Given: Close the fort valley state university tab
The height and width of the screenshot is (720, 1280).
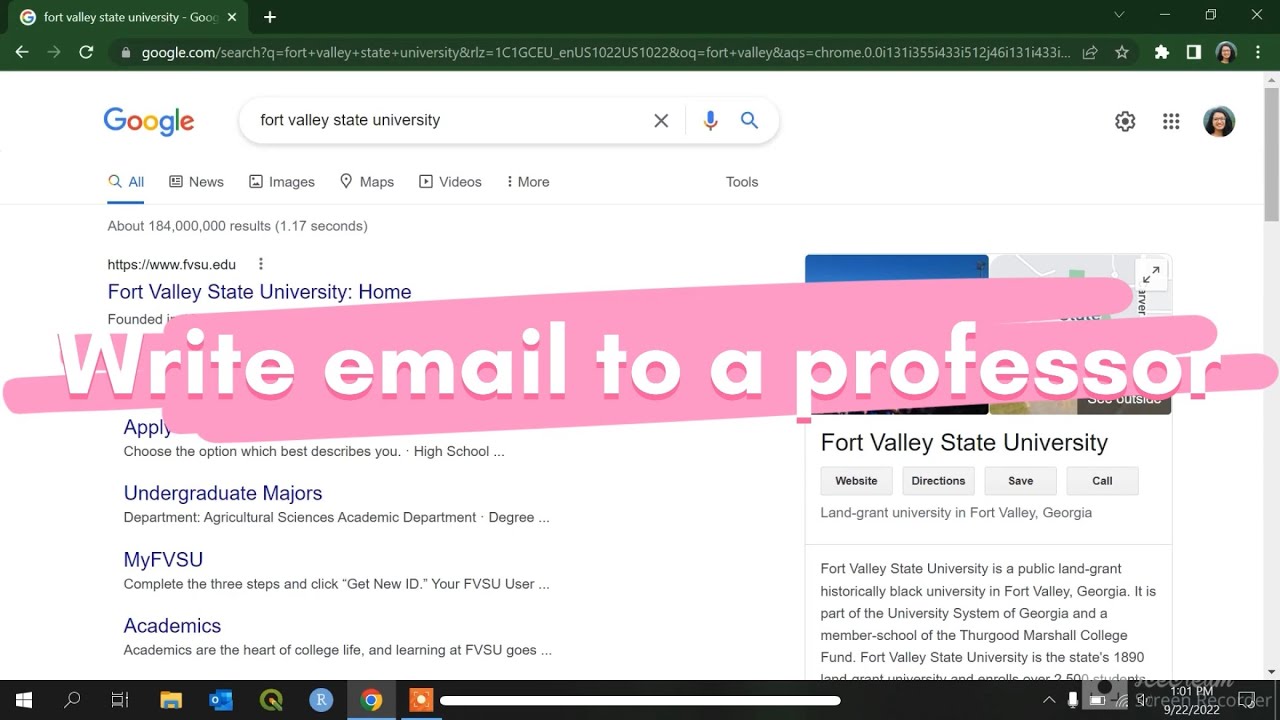Looking at the screenshot, I should pos(232,17).
